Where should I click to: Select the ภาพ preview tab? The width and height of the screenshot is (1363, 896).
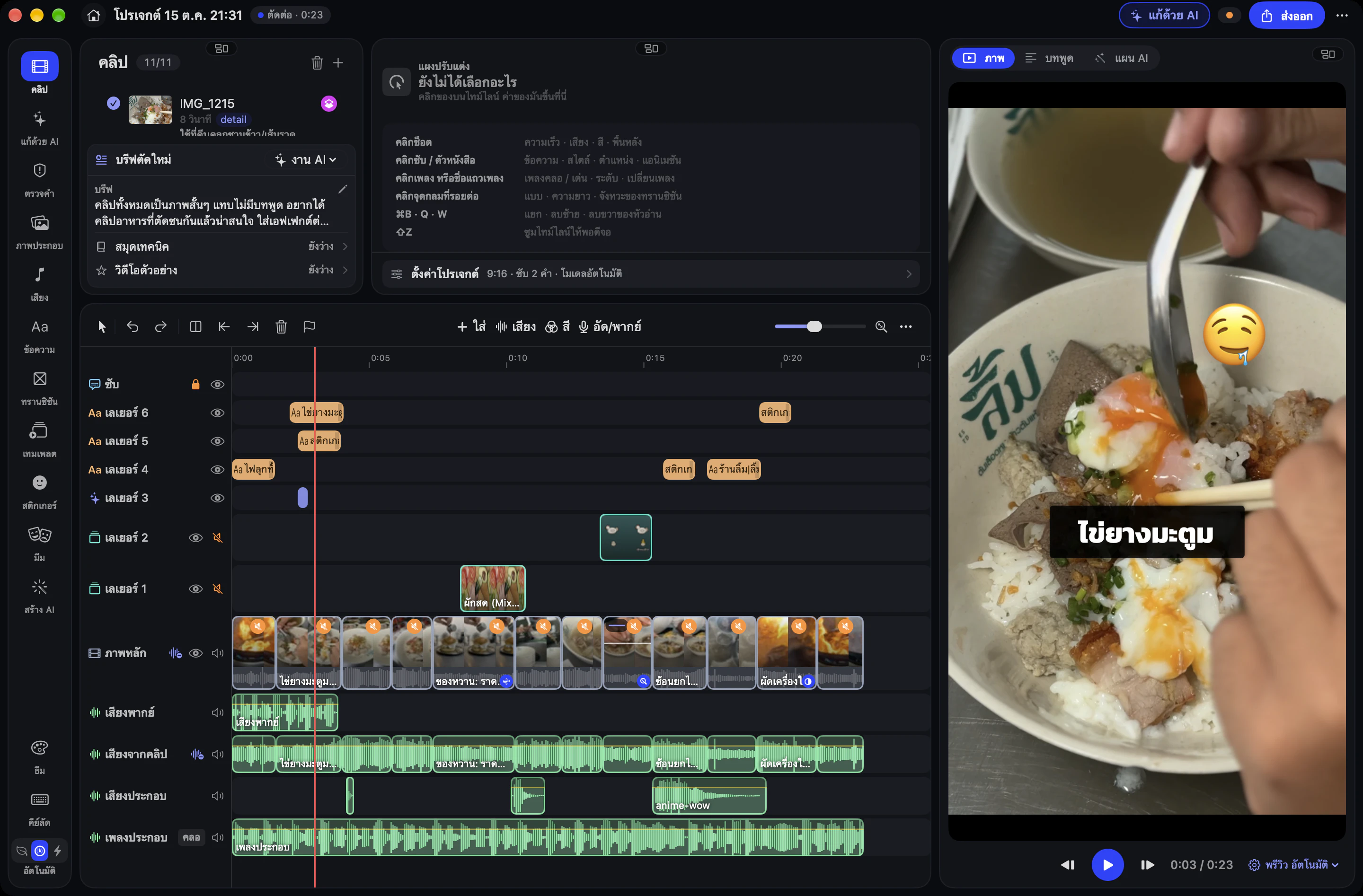983,58
